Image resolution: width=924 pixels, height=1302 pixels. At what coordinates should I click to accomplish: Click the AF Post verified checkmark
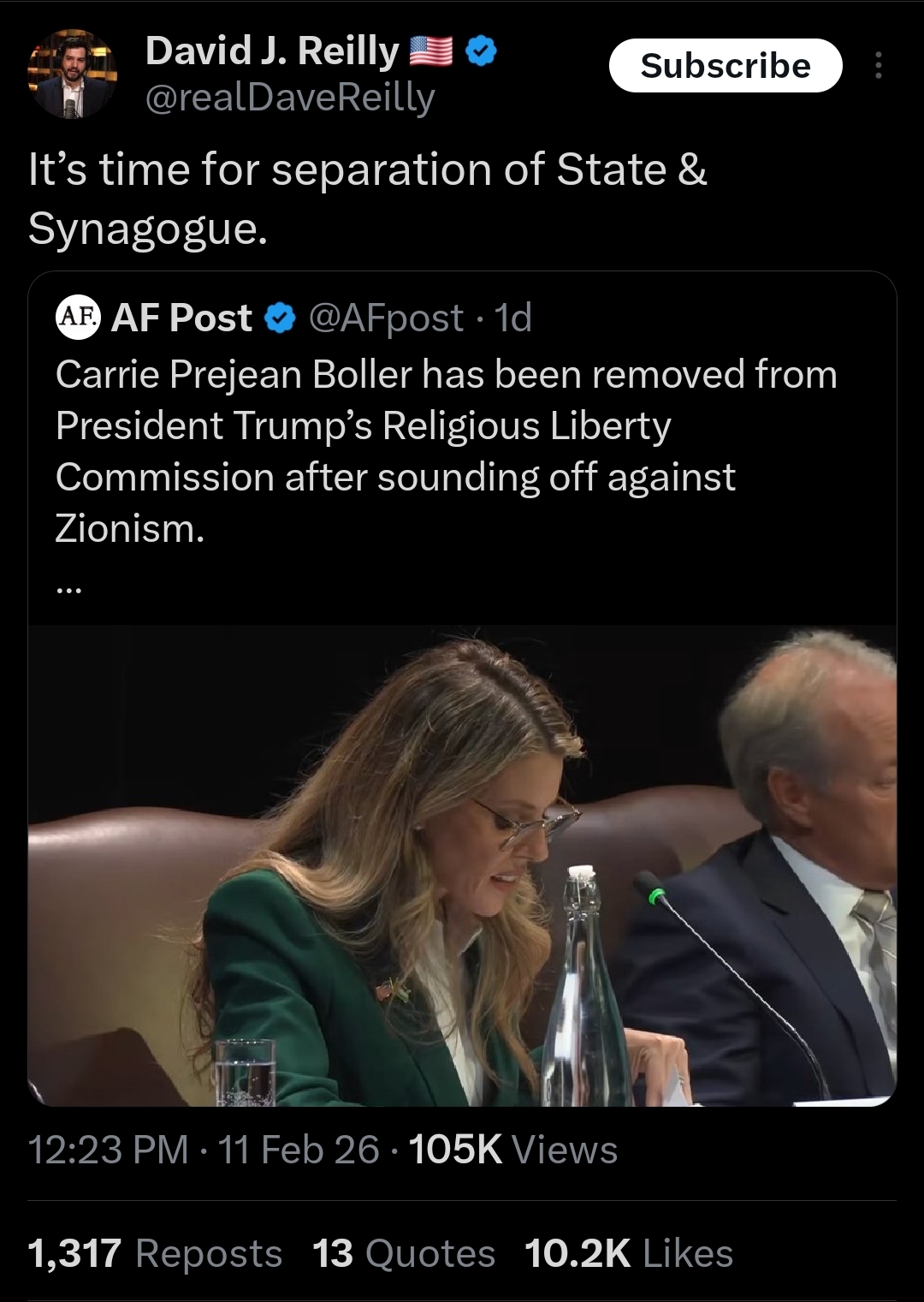coord(280,318)
